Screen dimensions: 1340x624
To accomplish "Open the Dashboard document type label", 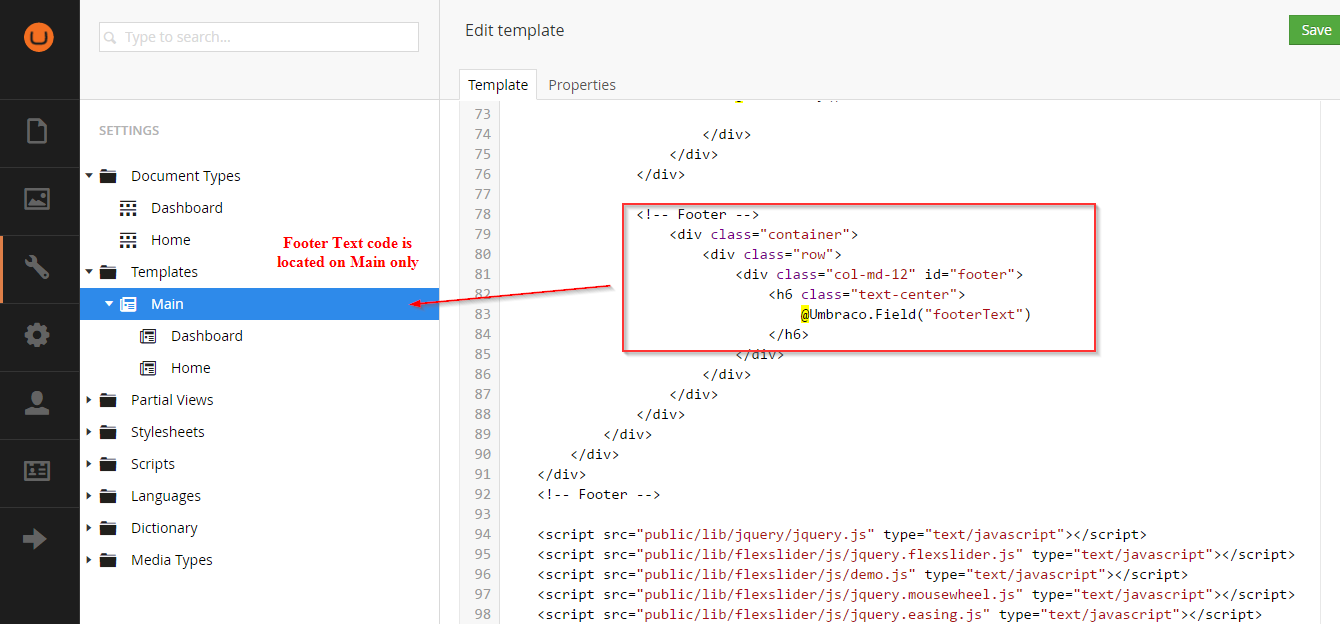I will 187,208.
